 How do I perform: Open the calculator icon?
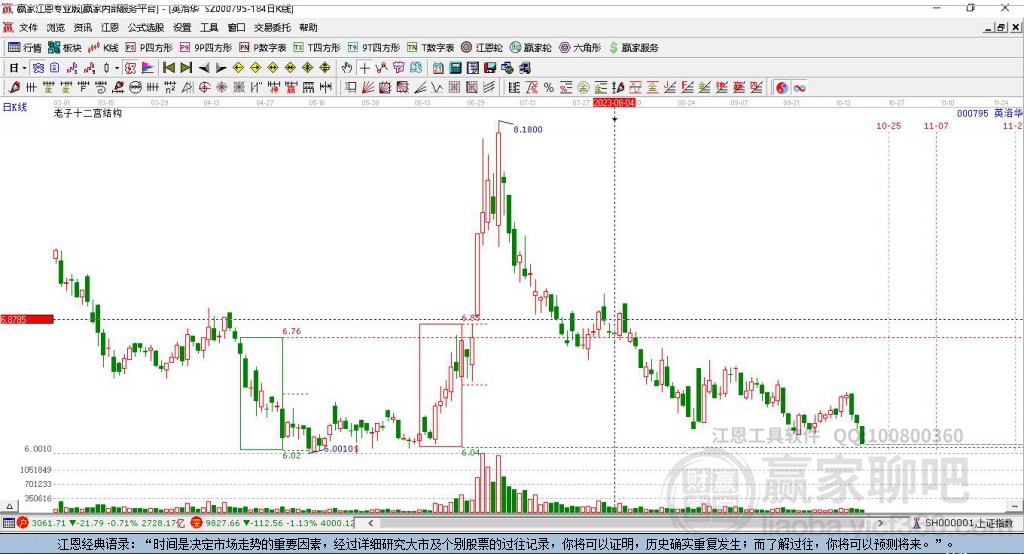[x=456, y=68]
